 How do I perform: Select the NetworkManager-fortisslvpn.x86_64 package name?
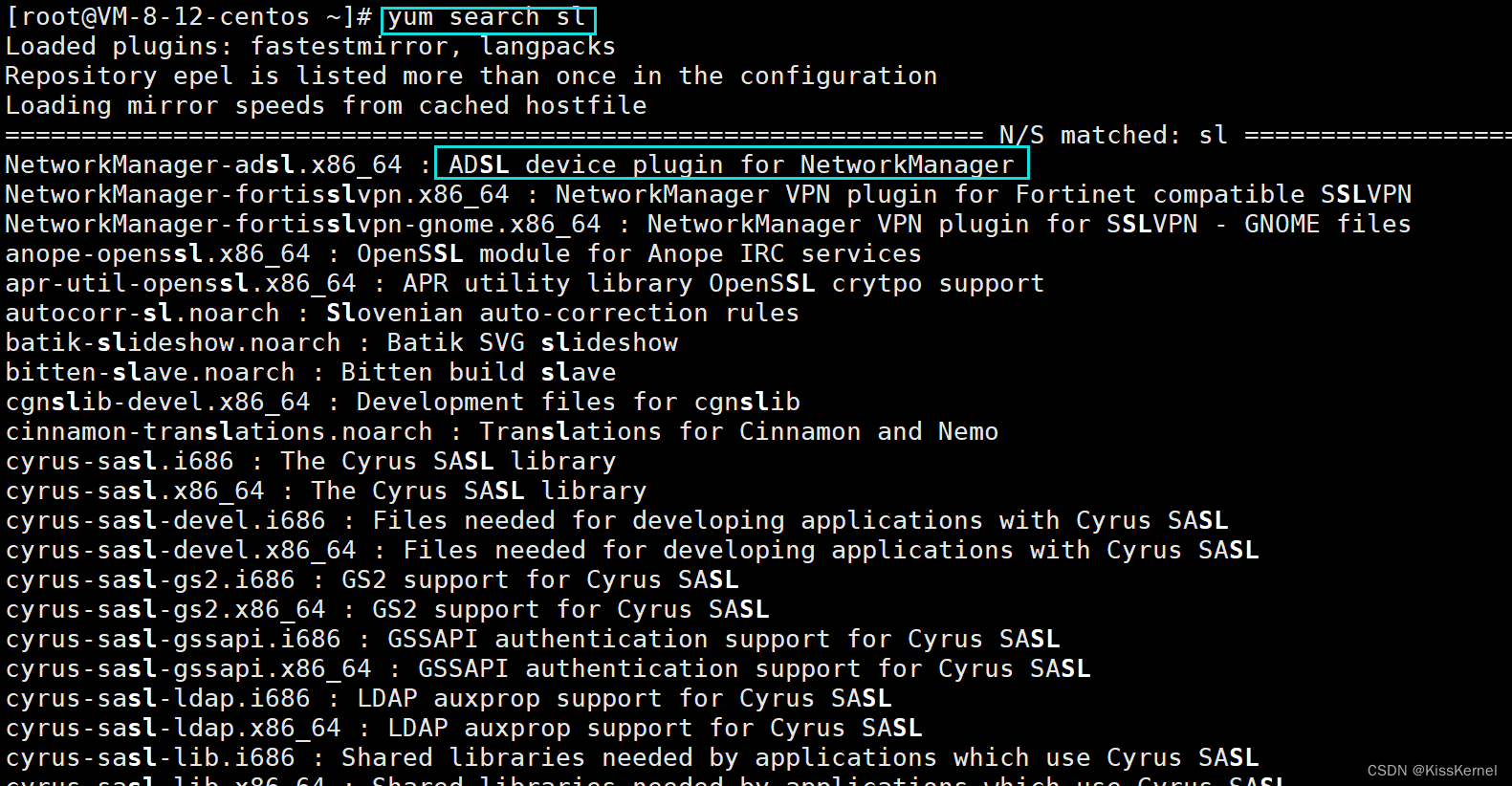[257, 195]
